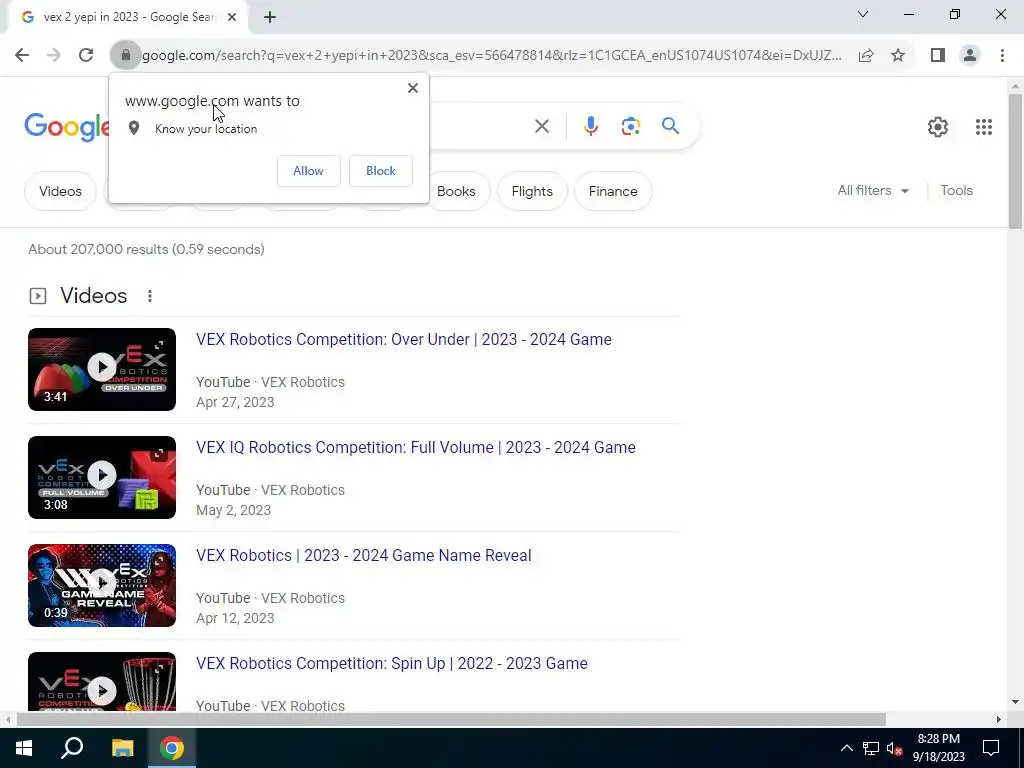Filter results by Flights

[532, 191]
